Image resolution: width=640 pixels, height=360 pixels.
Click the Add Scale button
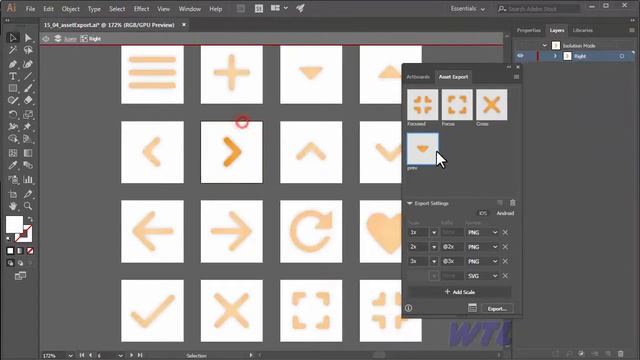[x=460, y=292]
